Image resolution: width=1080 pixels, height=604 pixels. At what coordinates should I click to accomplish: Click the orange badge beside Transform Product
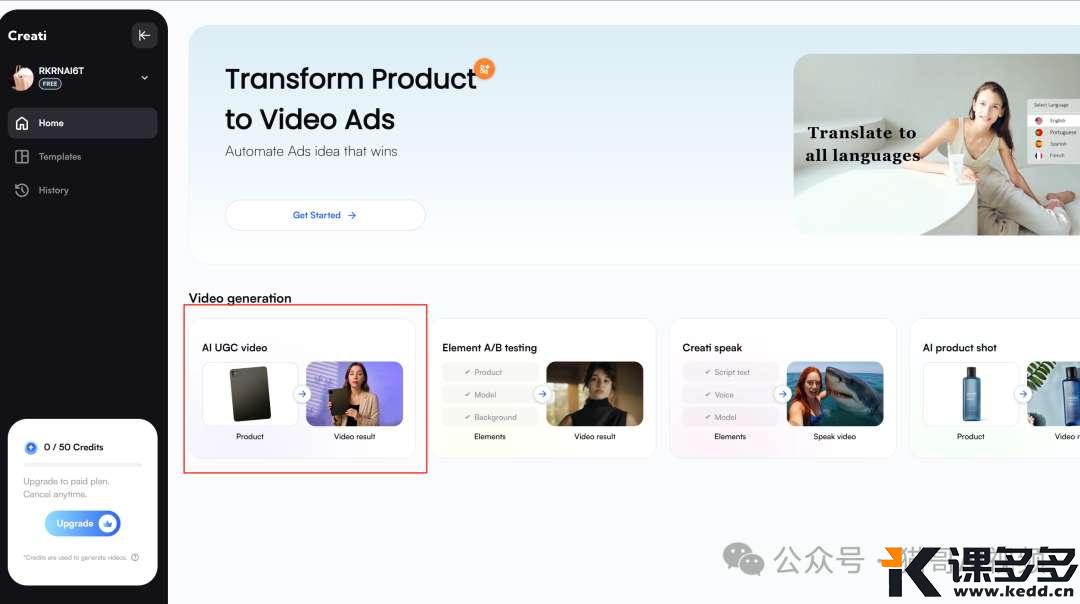[x=485, y=68]
